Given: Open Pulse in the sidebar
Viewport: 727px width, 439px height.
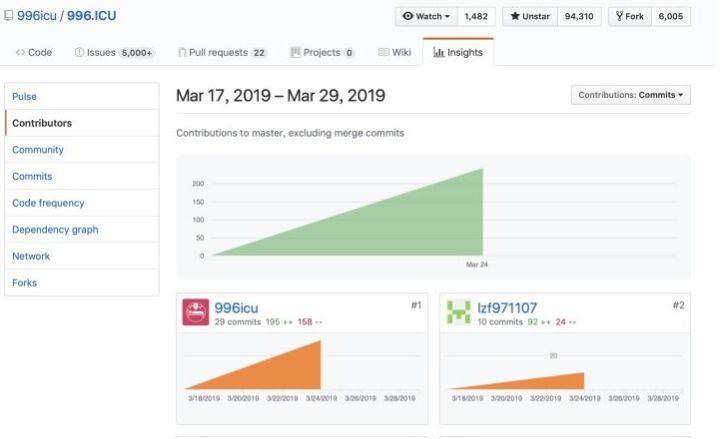Looking at the screenshot, I should click(x=82, y=96).
